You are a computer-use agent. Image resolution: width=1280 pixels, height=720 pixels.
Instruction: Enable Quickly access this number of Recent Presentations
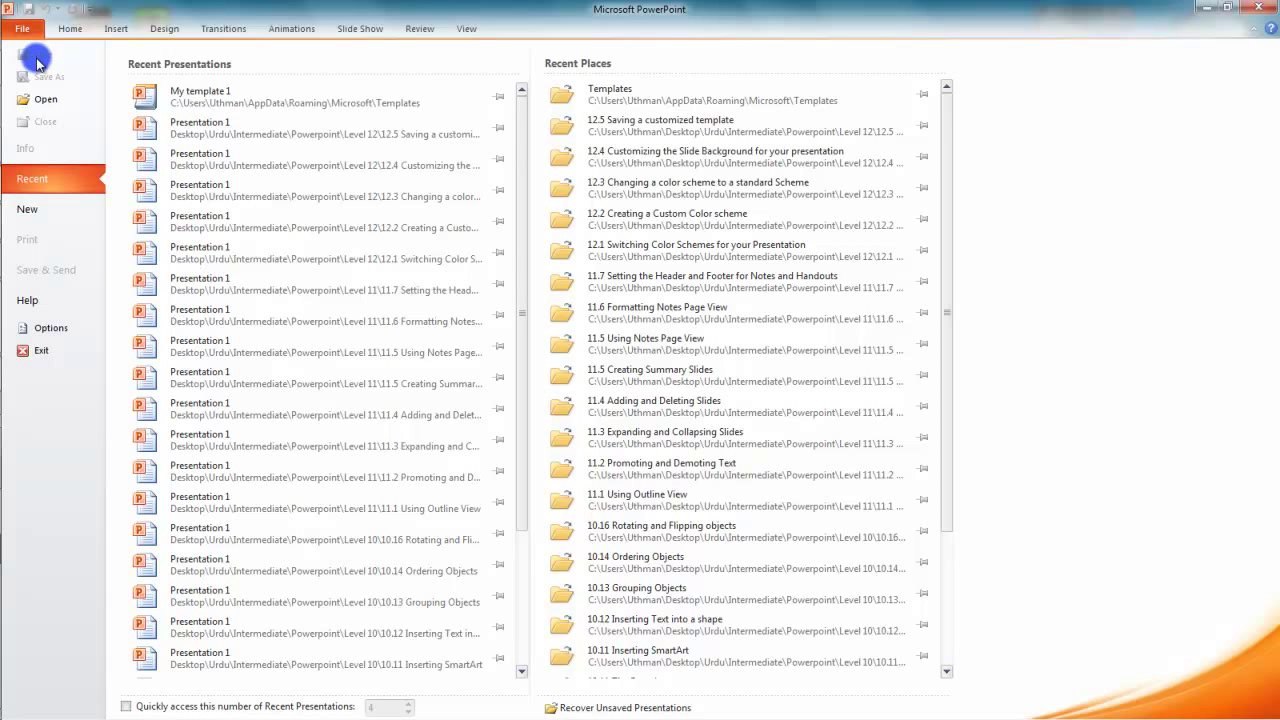(x=126, y=706)
